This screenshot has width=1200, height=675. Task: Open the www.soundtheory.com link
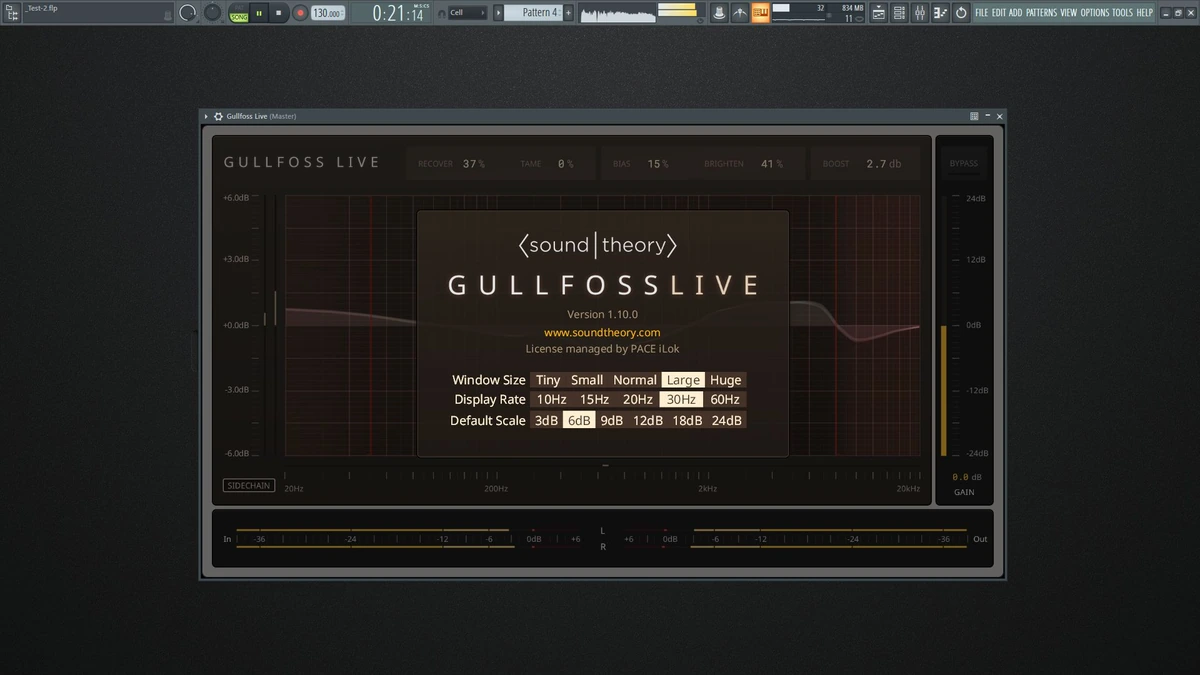click(602, 332)
